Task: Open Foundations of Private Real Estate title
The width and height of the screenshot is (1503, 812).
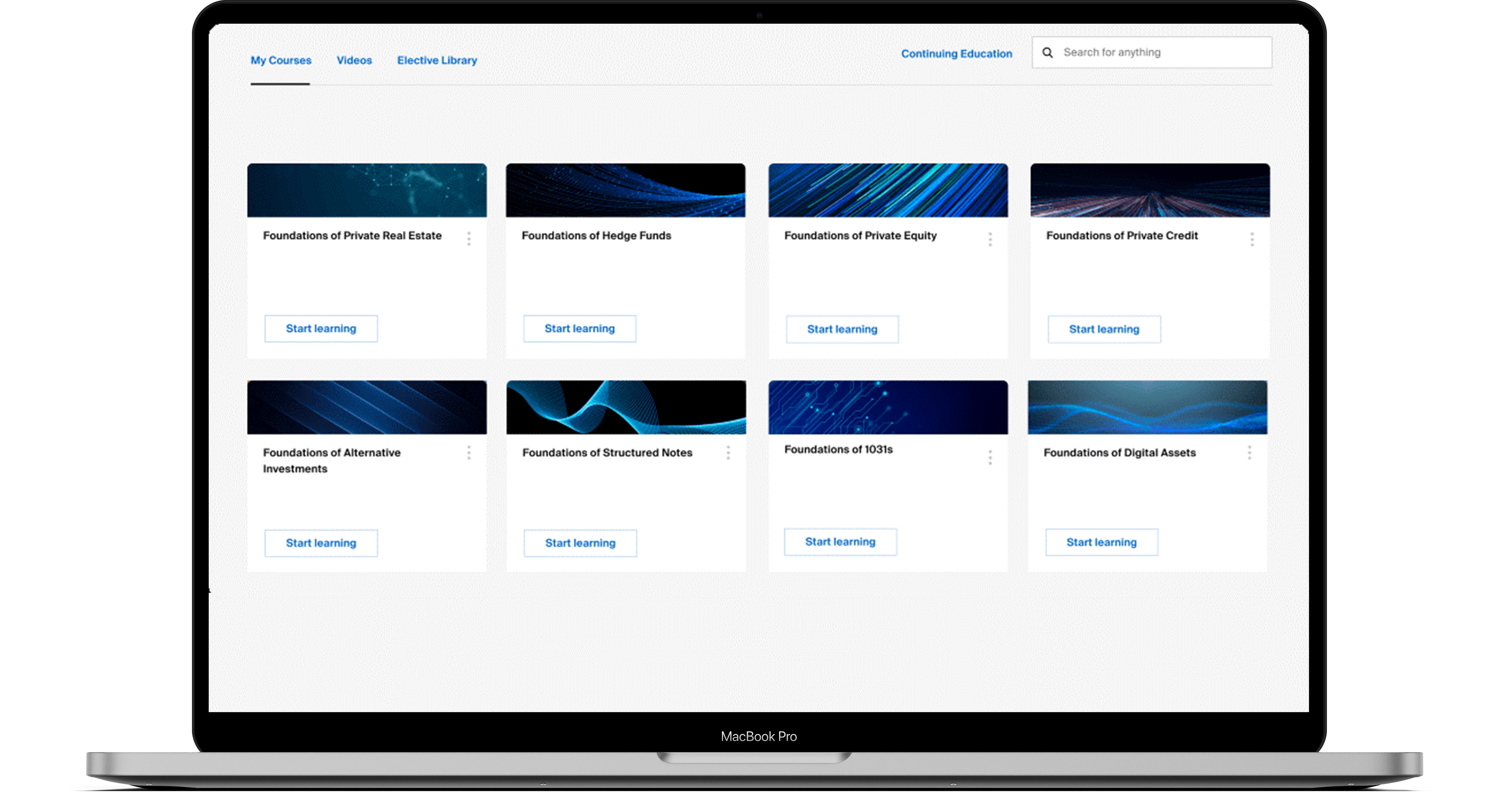Action: click(x=352, y=236)
